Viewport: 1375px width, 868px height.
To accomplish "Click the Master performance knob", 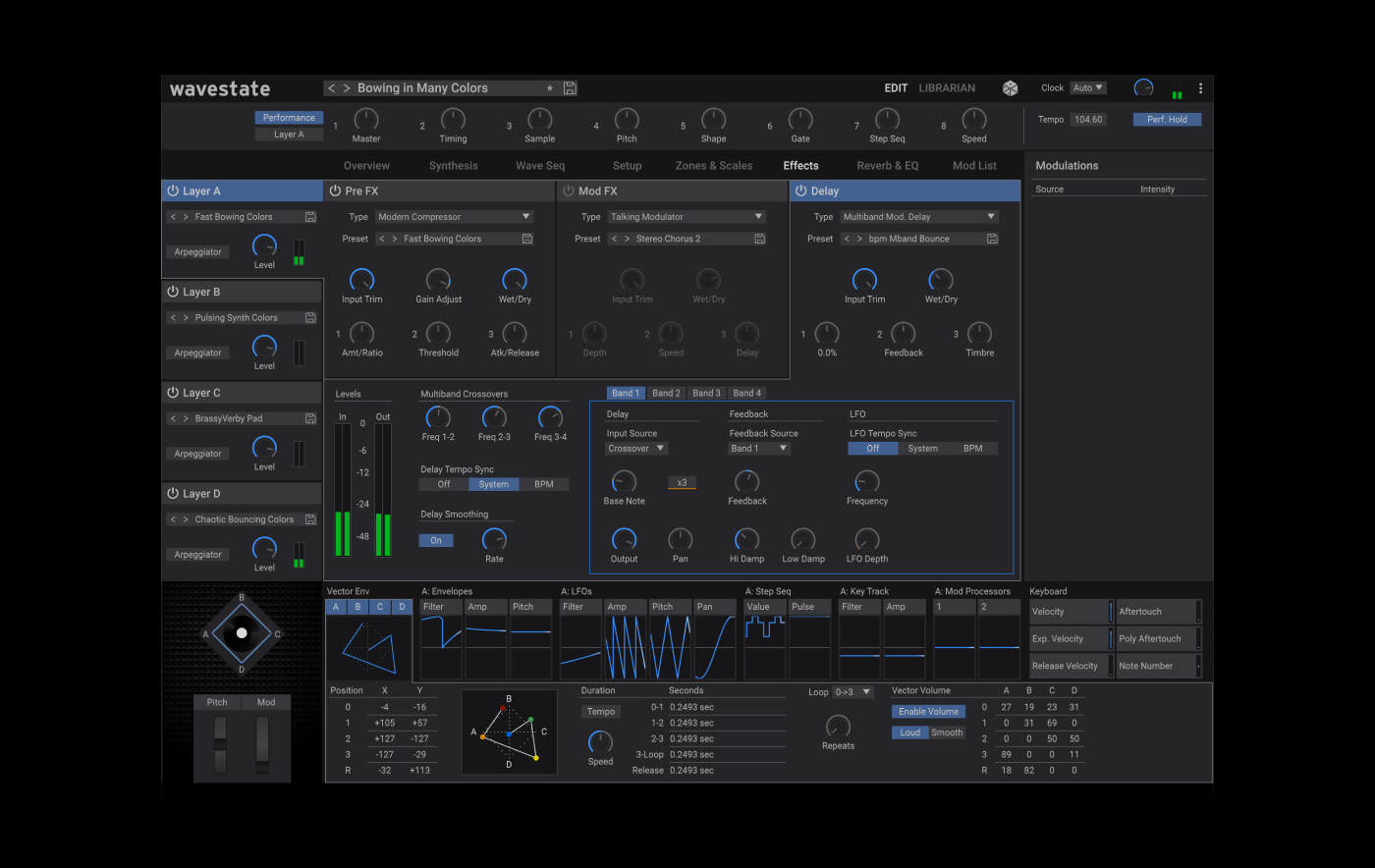I will click(365, 120).
